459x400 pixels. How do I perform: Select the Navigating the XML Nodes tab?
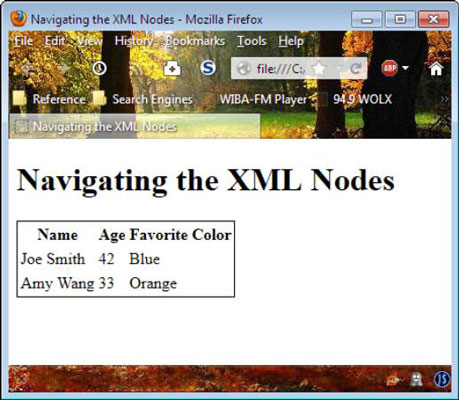(x=135, y=126)
